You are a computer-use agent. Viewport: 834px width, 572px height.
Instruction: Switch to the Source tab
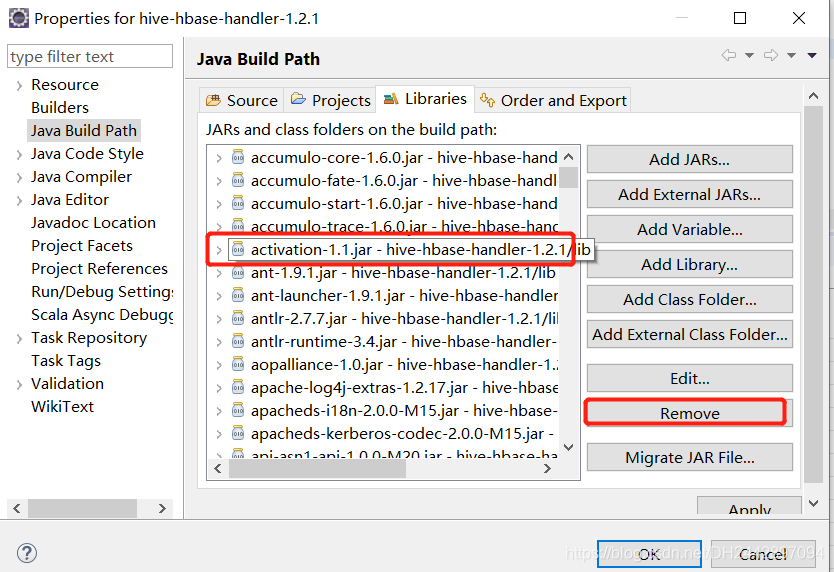click(241, 100)
